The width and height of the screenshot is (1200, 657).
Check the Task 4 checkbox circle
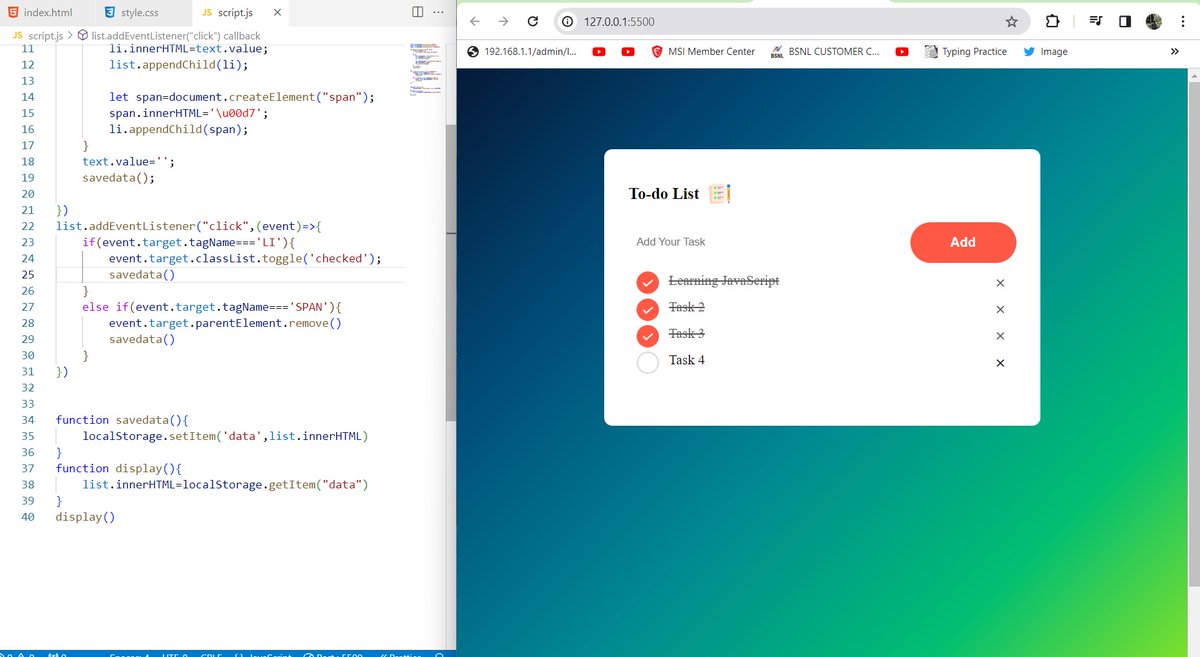(x=647, y=361)
